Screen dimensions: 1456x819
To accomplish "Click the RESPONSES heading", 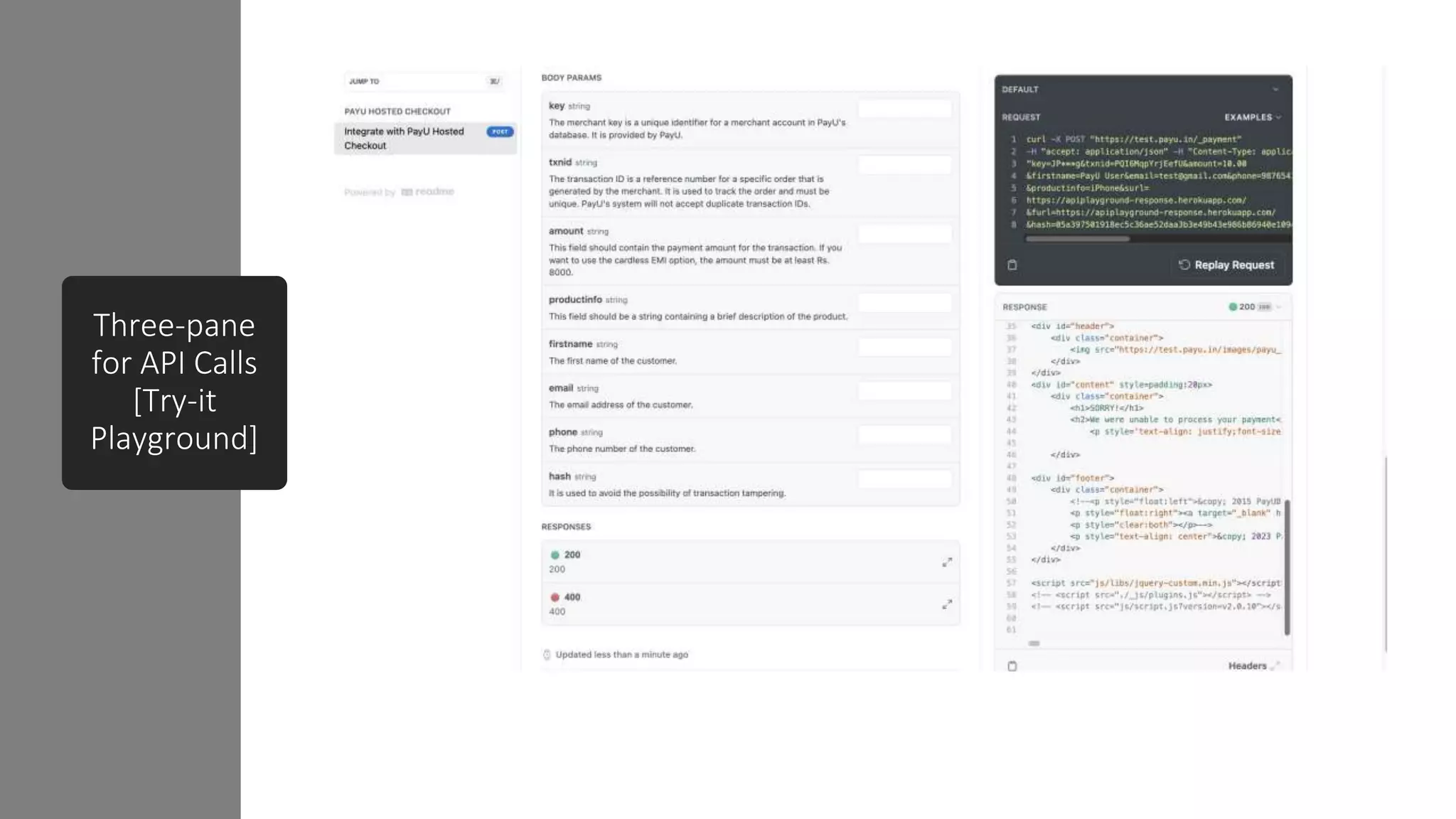I will 566,527.
